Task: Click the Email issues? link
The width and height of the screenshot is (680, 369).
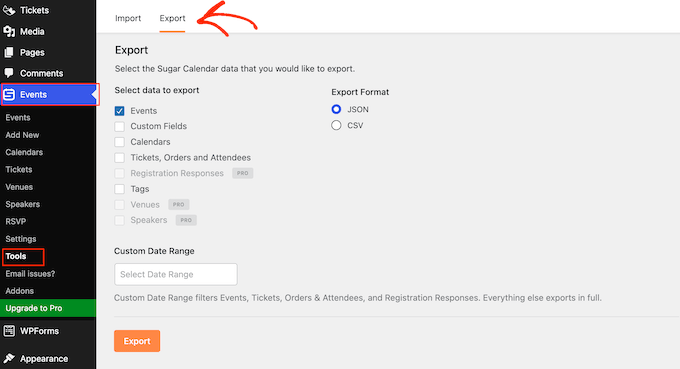Action: click(30, 274)
